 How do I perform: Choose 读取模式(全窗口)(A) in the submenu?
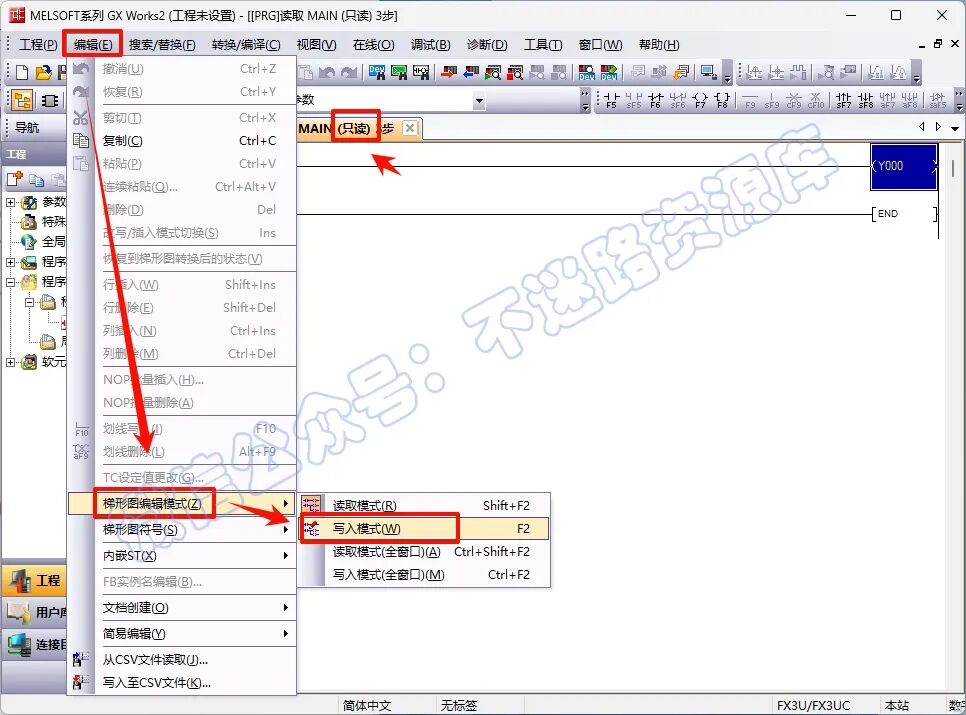(x=424, y=552)
